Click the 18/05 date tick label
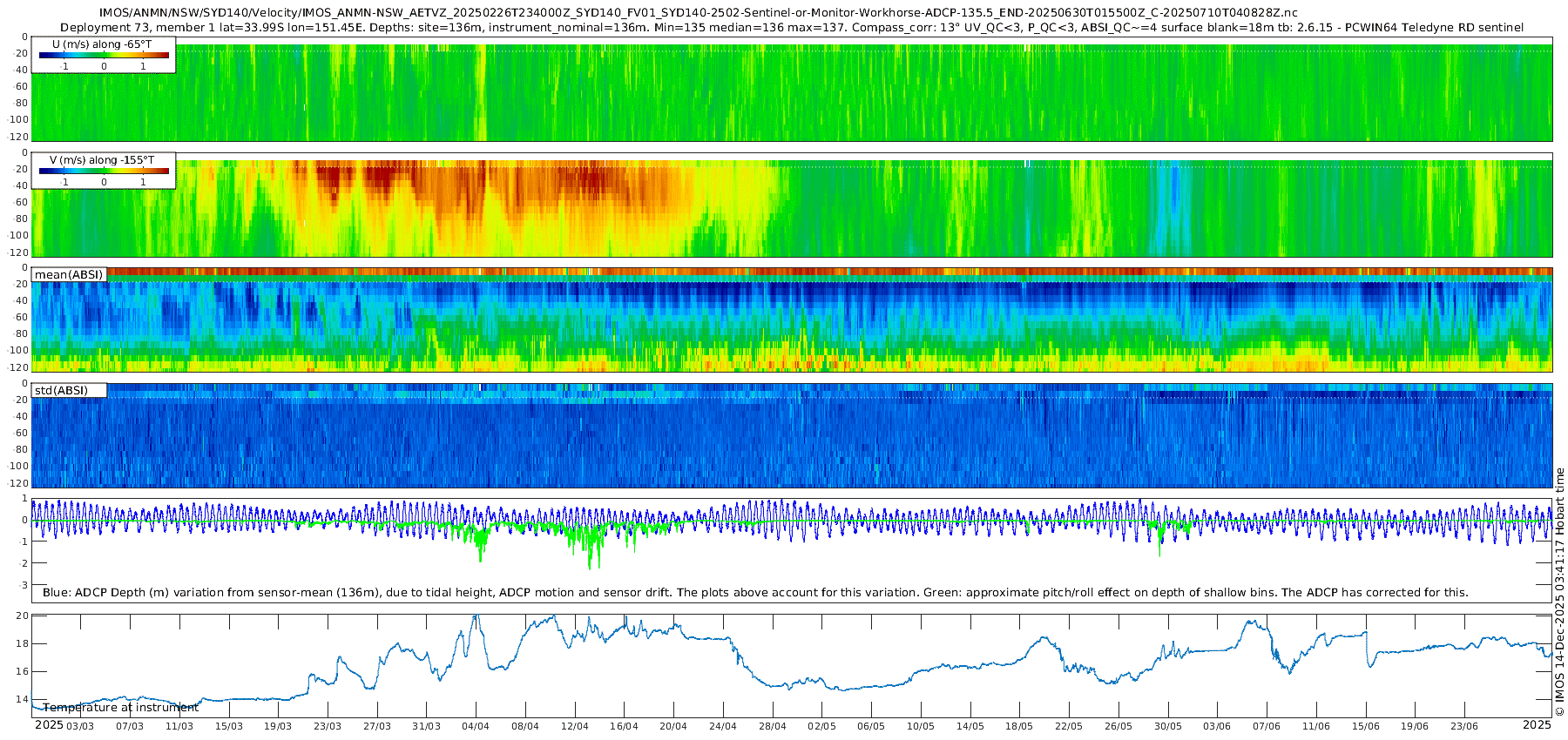 [1019, 726]
